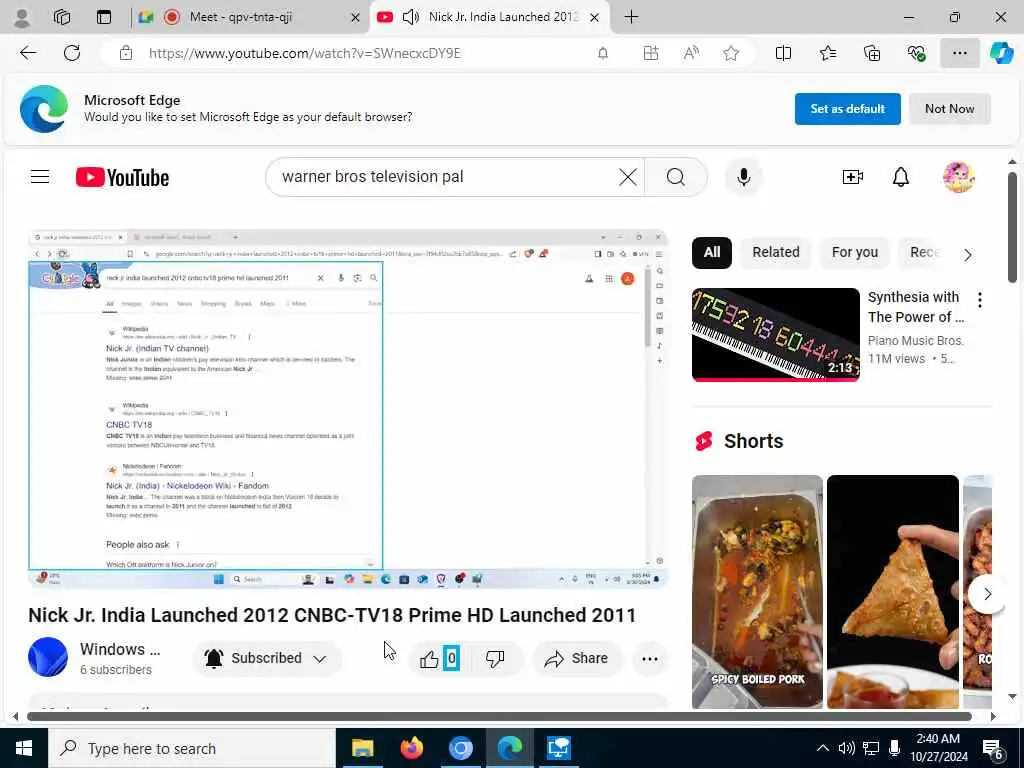Add page to favorites with star icon
The height and width of the screenshot is (768, 1024).
coord(731,53)
